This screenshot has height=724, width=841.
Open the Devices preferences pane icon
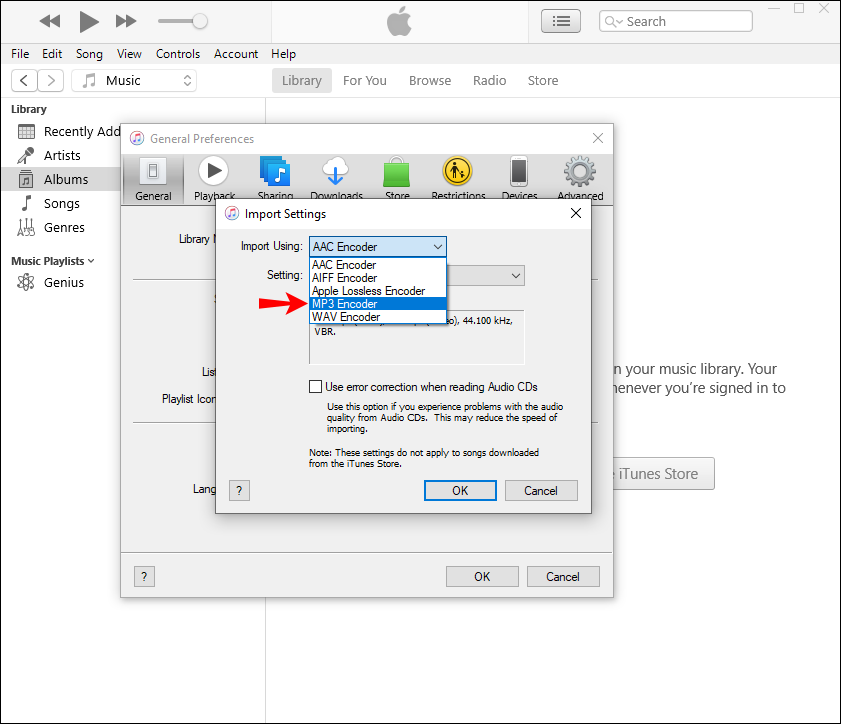pos(519,179)
